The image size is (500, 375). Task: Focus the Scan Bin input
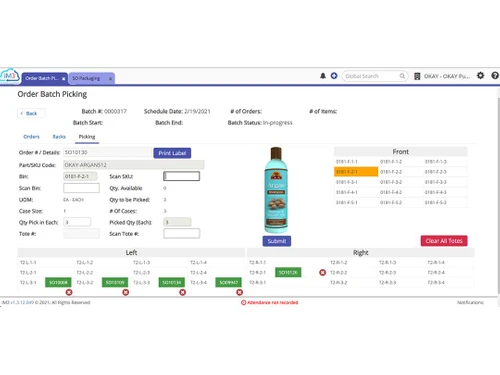(81, 188)
